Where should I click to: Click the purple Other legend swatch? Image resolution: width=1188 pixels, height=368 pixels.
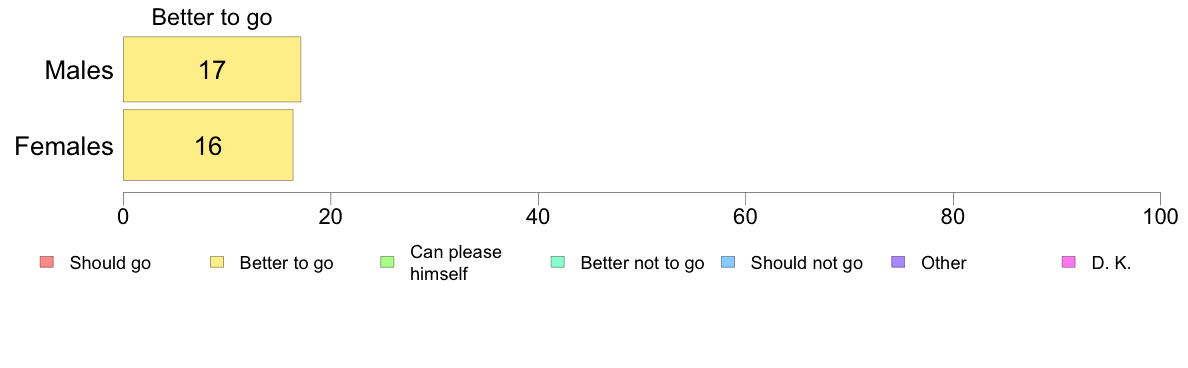899,263
